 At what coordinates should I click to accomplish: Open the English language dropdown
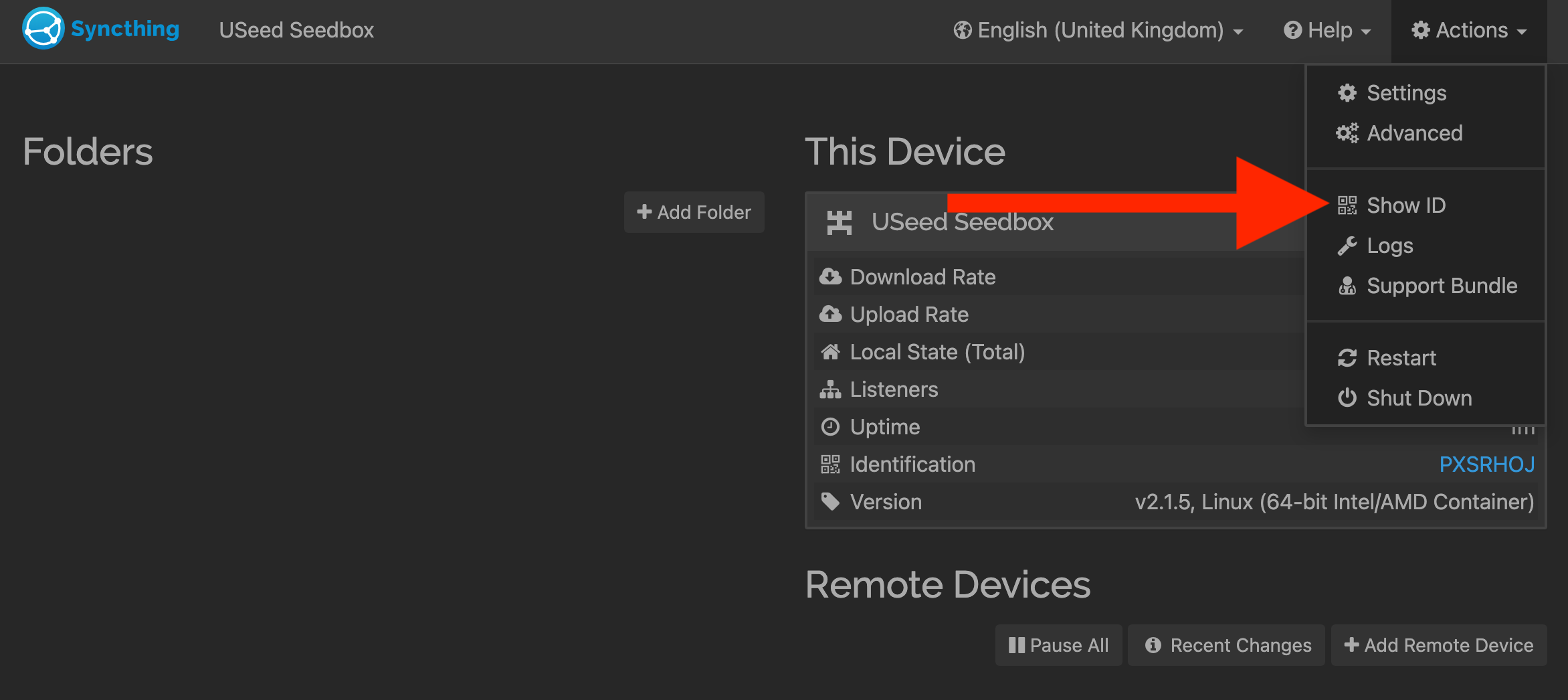[1098, 31]
